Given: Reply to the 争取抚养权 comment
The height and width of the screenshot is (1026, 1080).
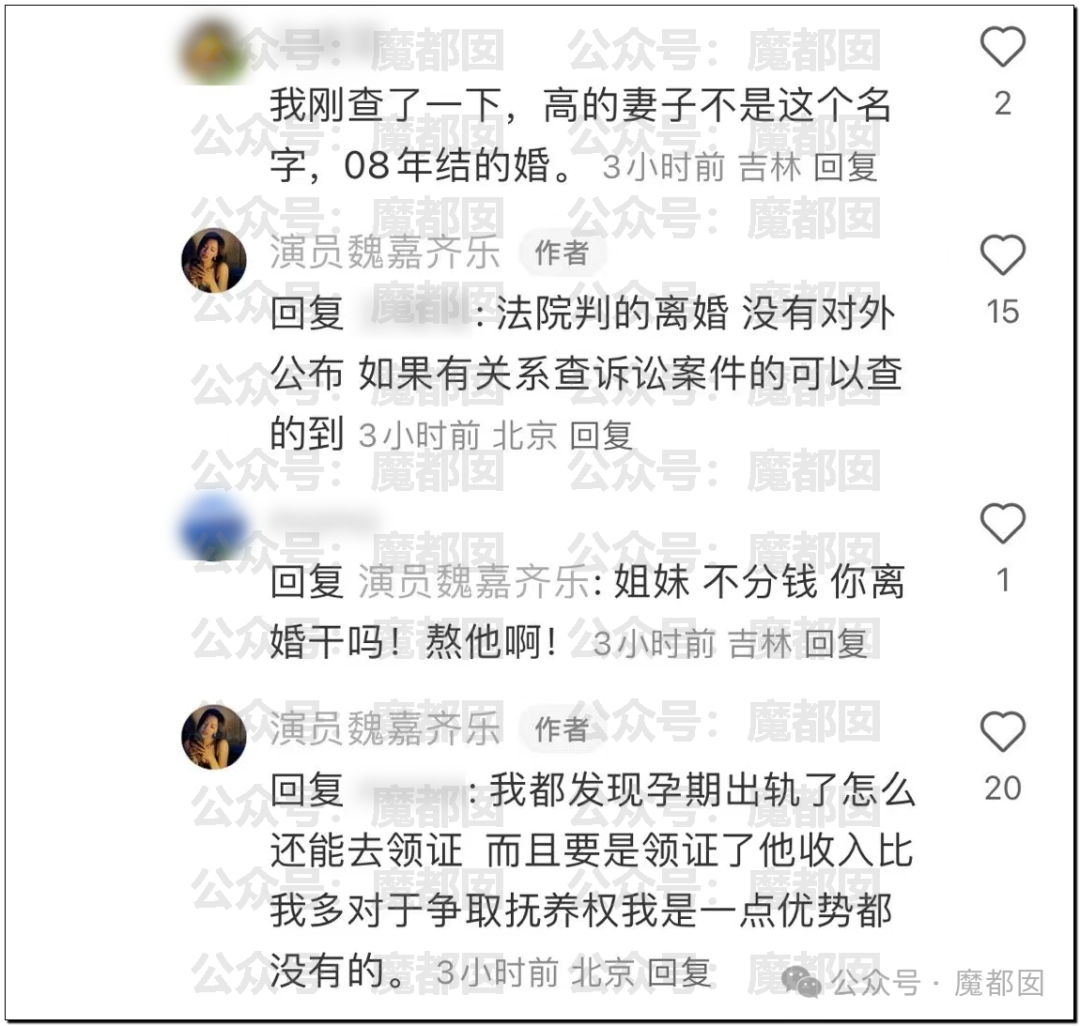Looking at the screenshot, I should click(679, 973).
